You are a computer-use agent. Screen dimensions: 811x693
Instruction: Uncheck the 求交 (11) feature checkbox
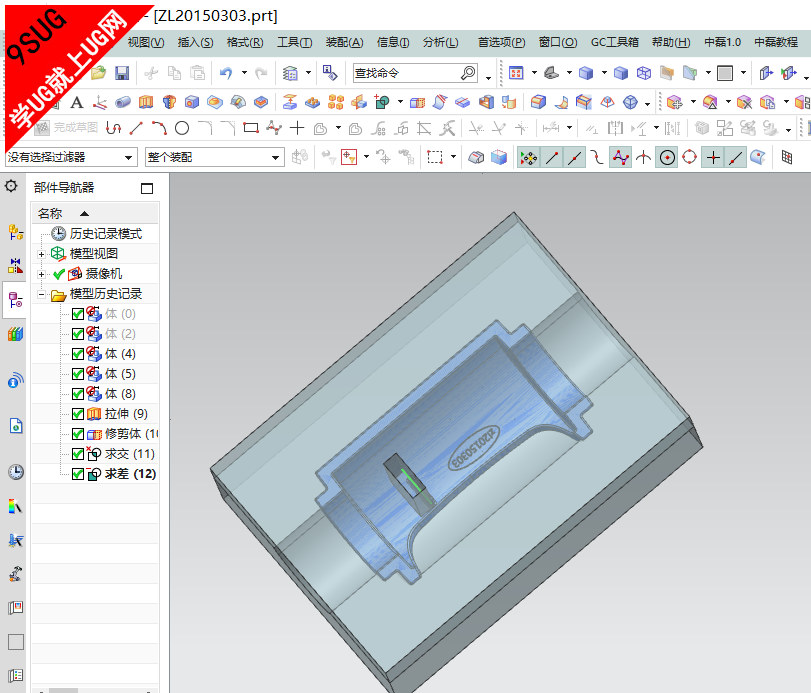(78, 454)
